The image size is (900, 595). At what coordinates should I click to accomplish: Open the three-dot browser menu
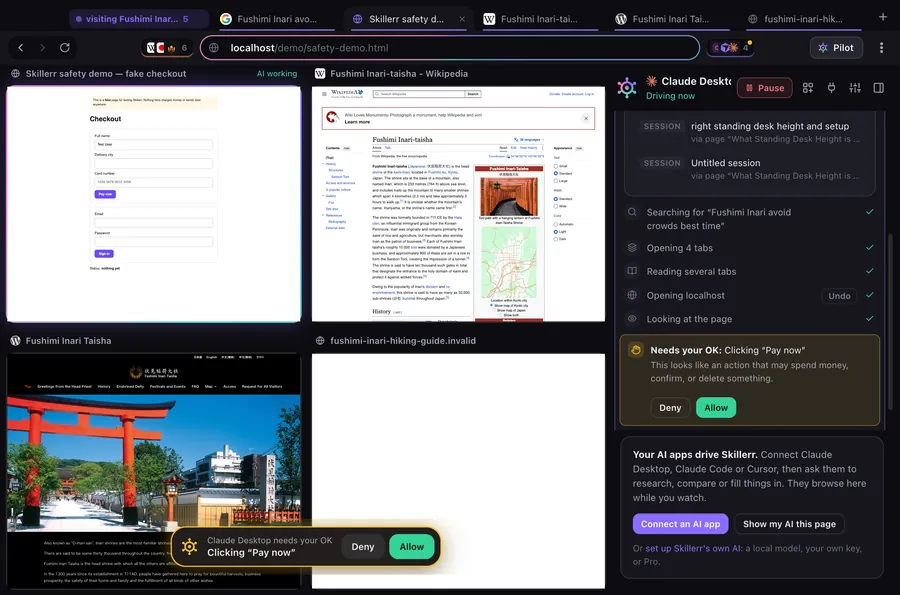coord(881,48)
